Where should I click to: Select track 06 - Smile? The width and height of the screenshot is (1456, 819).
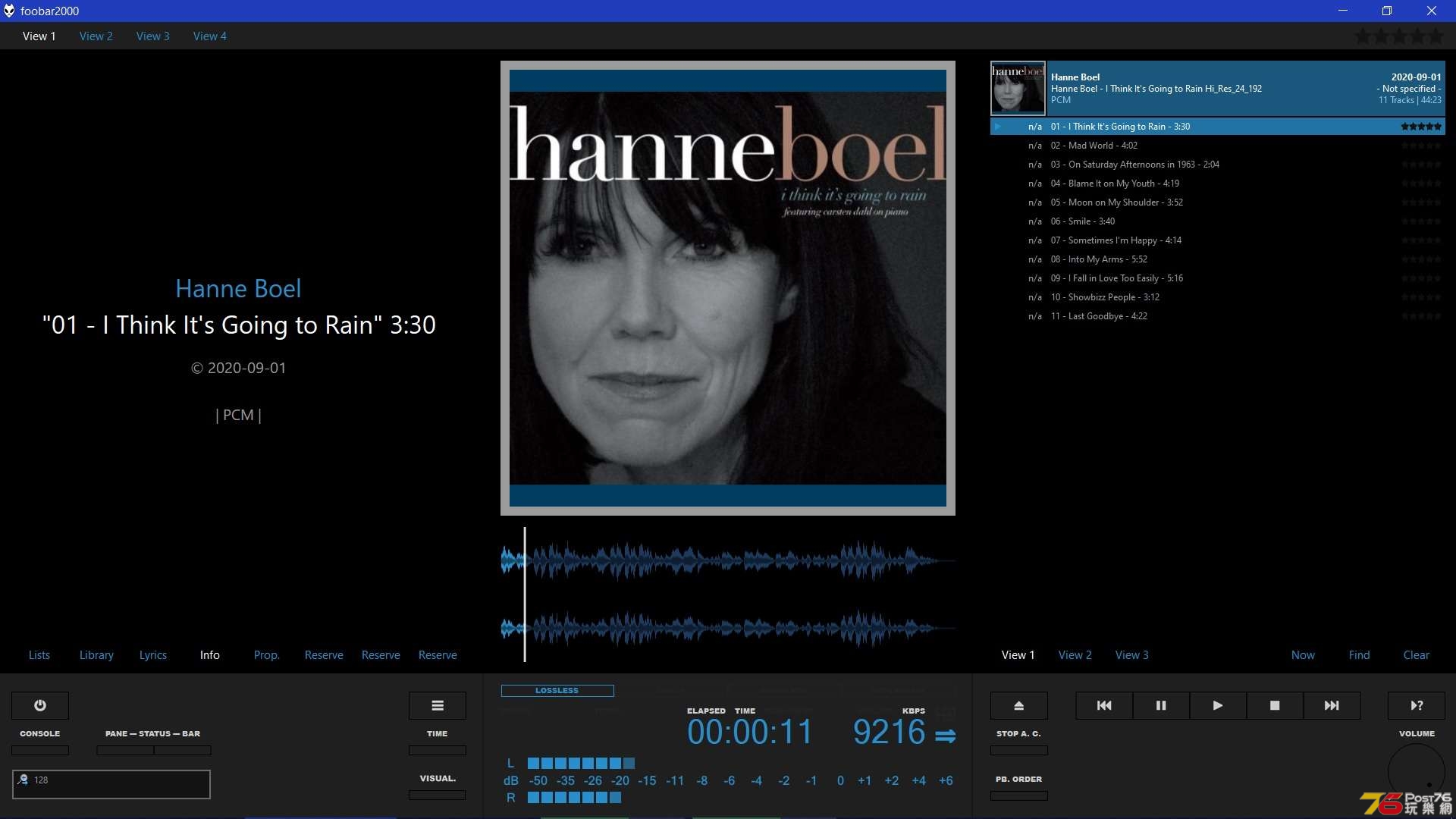click(1218, 221)
